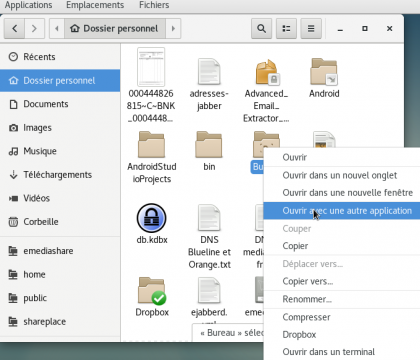Choose Copier vers… in the context menu
Viewport: 420px width, 360px height.
(342, 281)
